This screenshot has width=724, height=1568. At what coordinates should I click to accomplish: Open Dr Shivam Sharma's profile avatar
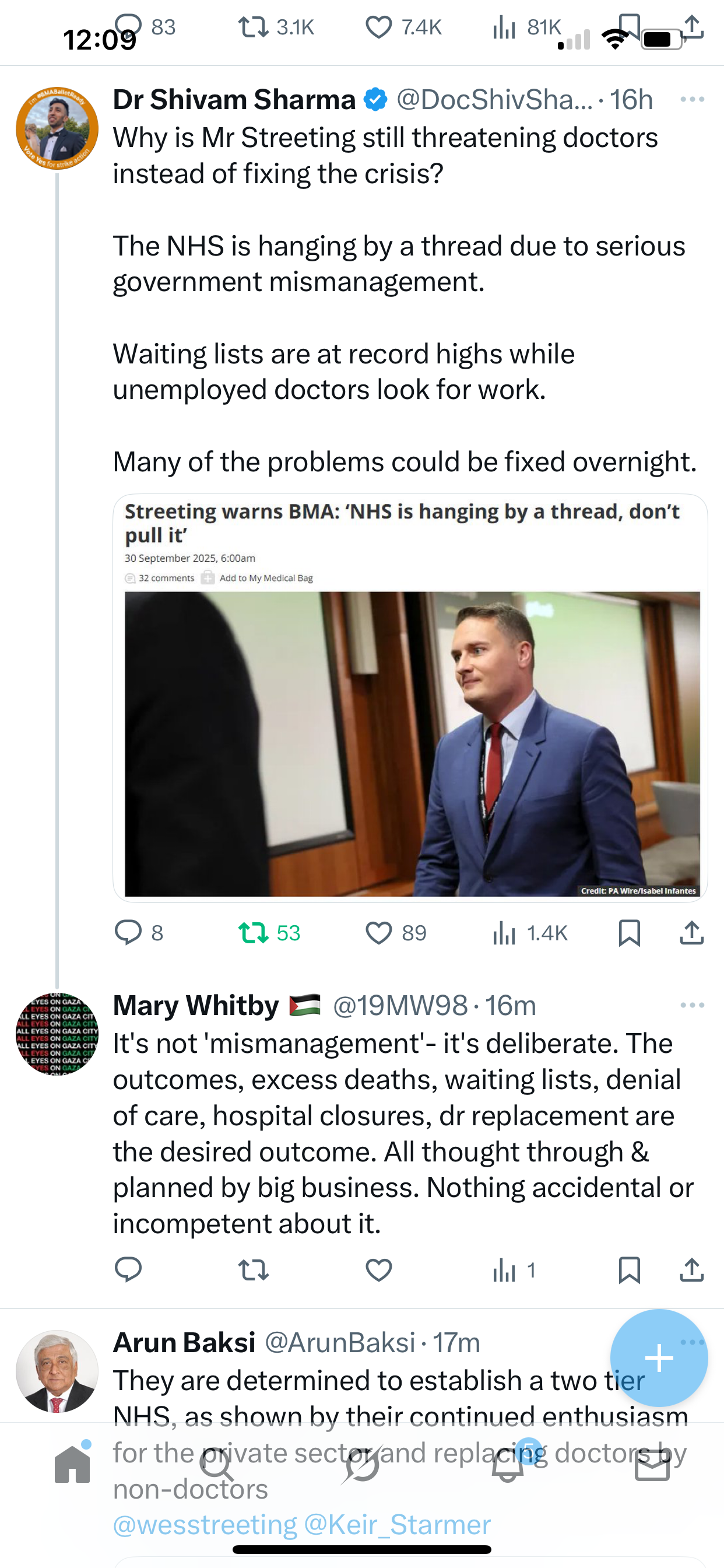(57, 128)
